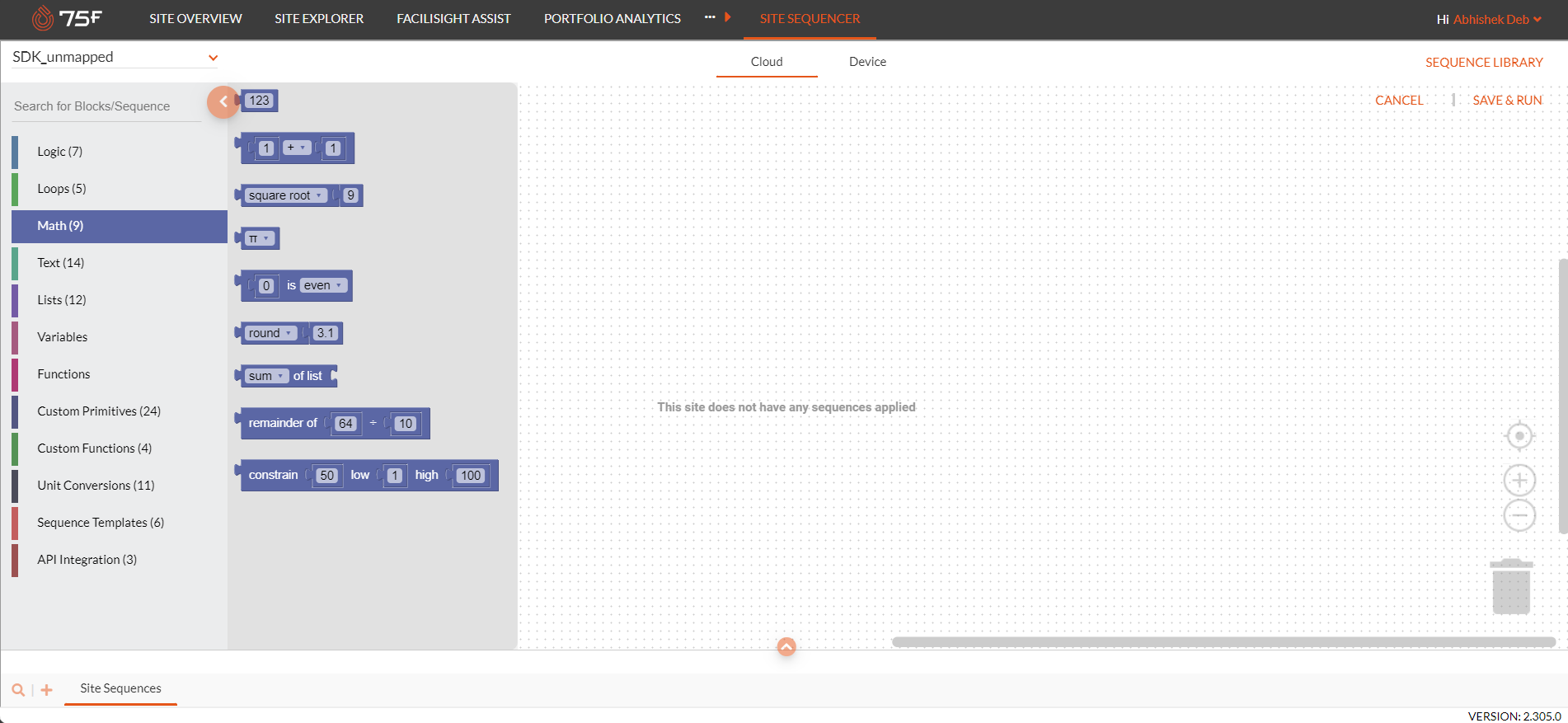Click the 10 divisor in remainder block

click(x=406, y=424)
